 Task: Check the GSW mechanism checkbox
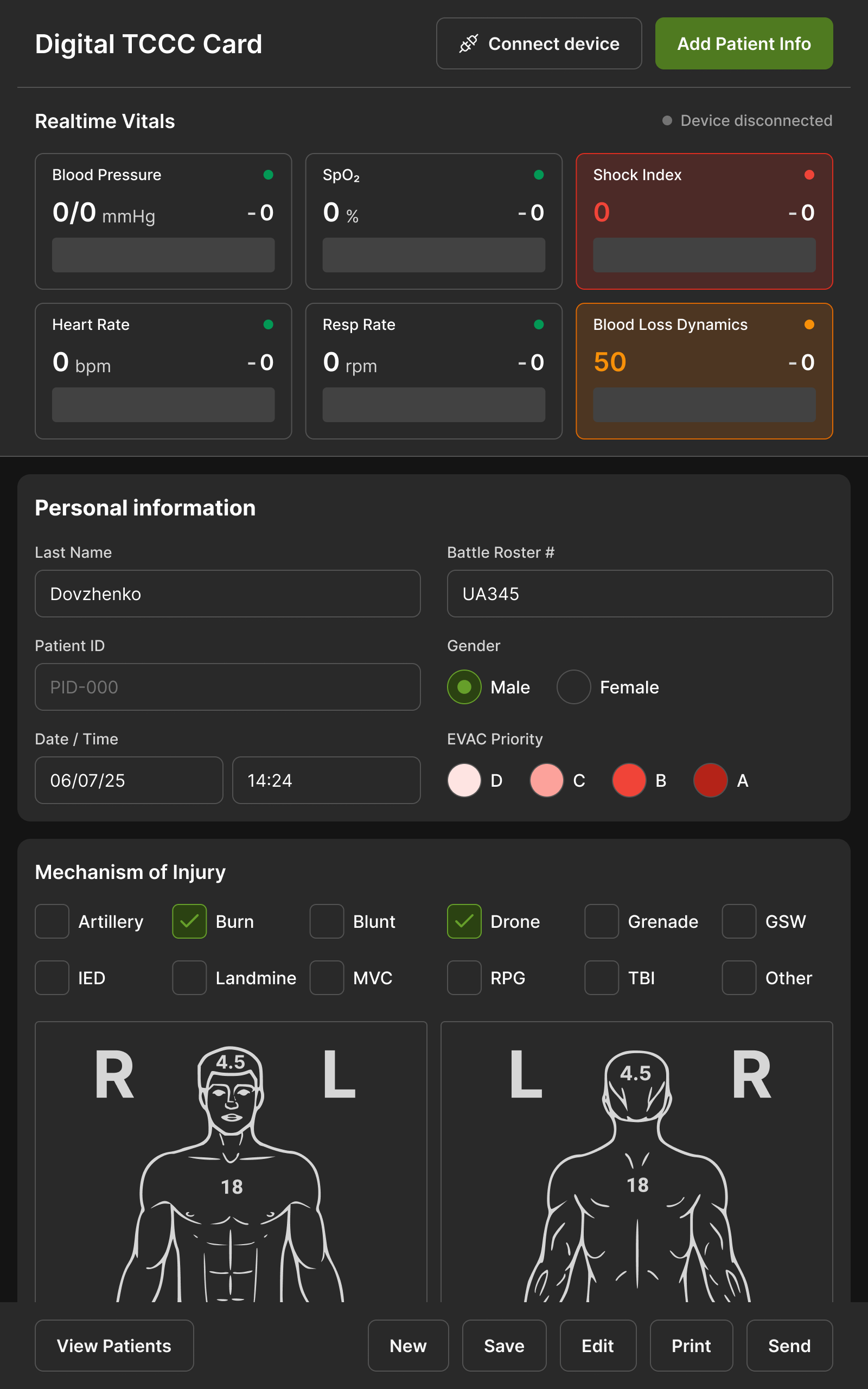(739, 921)
